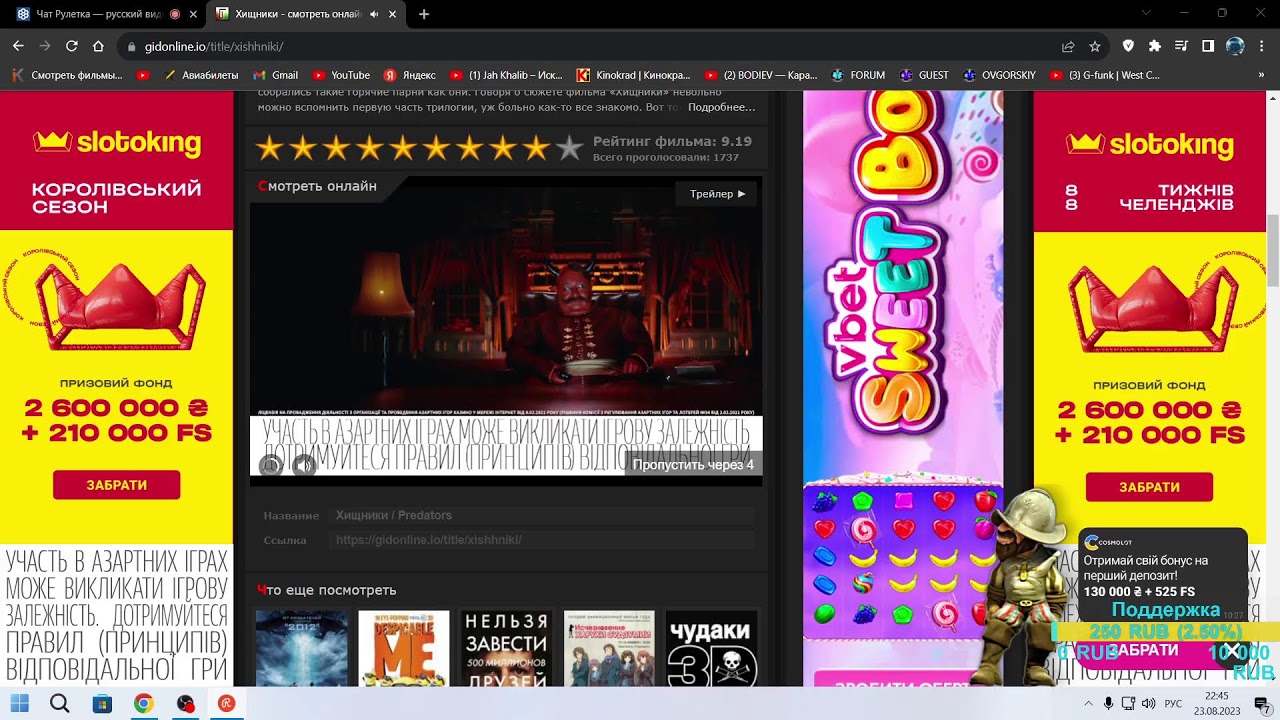Open the Смотреть фильмы bookmark

point(67,75)
